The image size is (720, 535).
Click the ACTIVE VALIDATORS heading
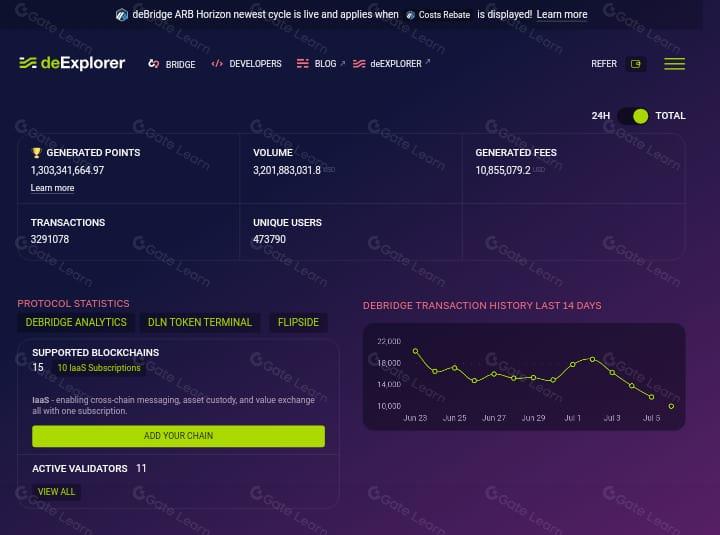coord(80,468)
